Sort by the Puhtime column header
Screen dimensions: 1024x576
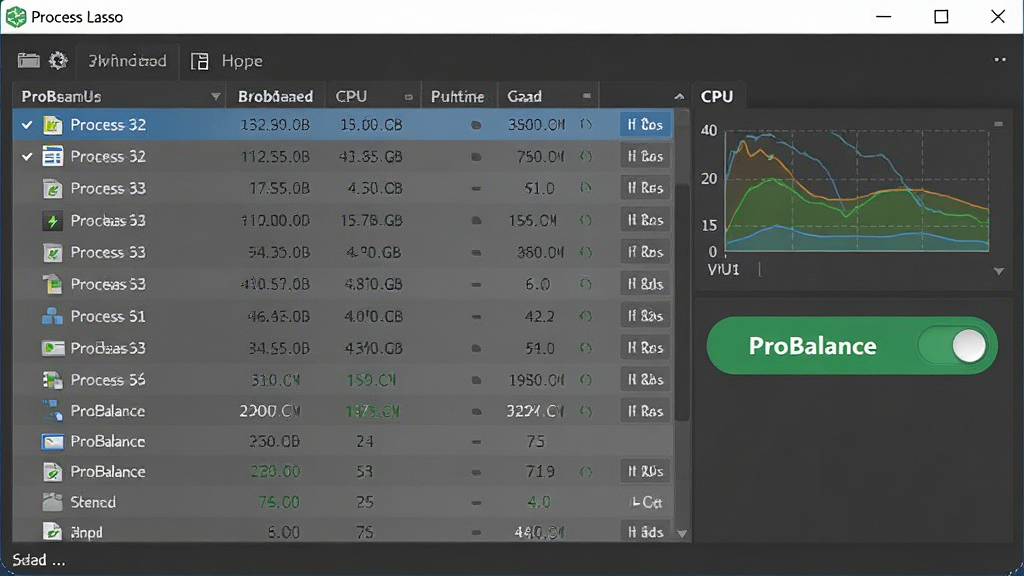point(457,97)
